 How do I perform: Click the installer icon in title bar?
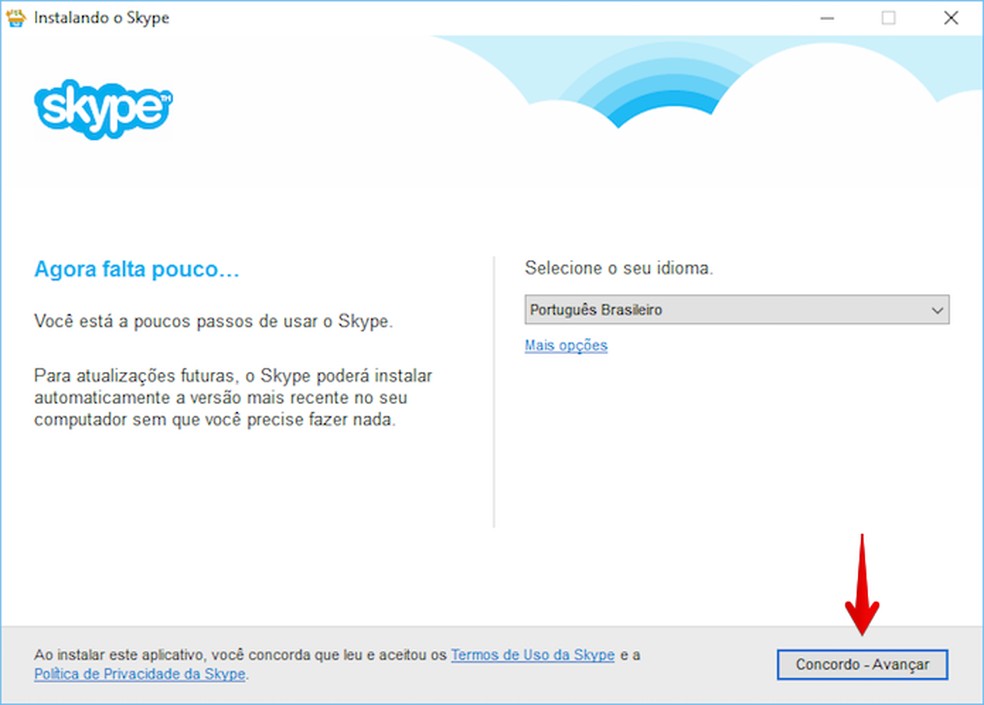pos(16,18)
